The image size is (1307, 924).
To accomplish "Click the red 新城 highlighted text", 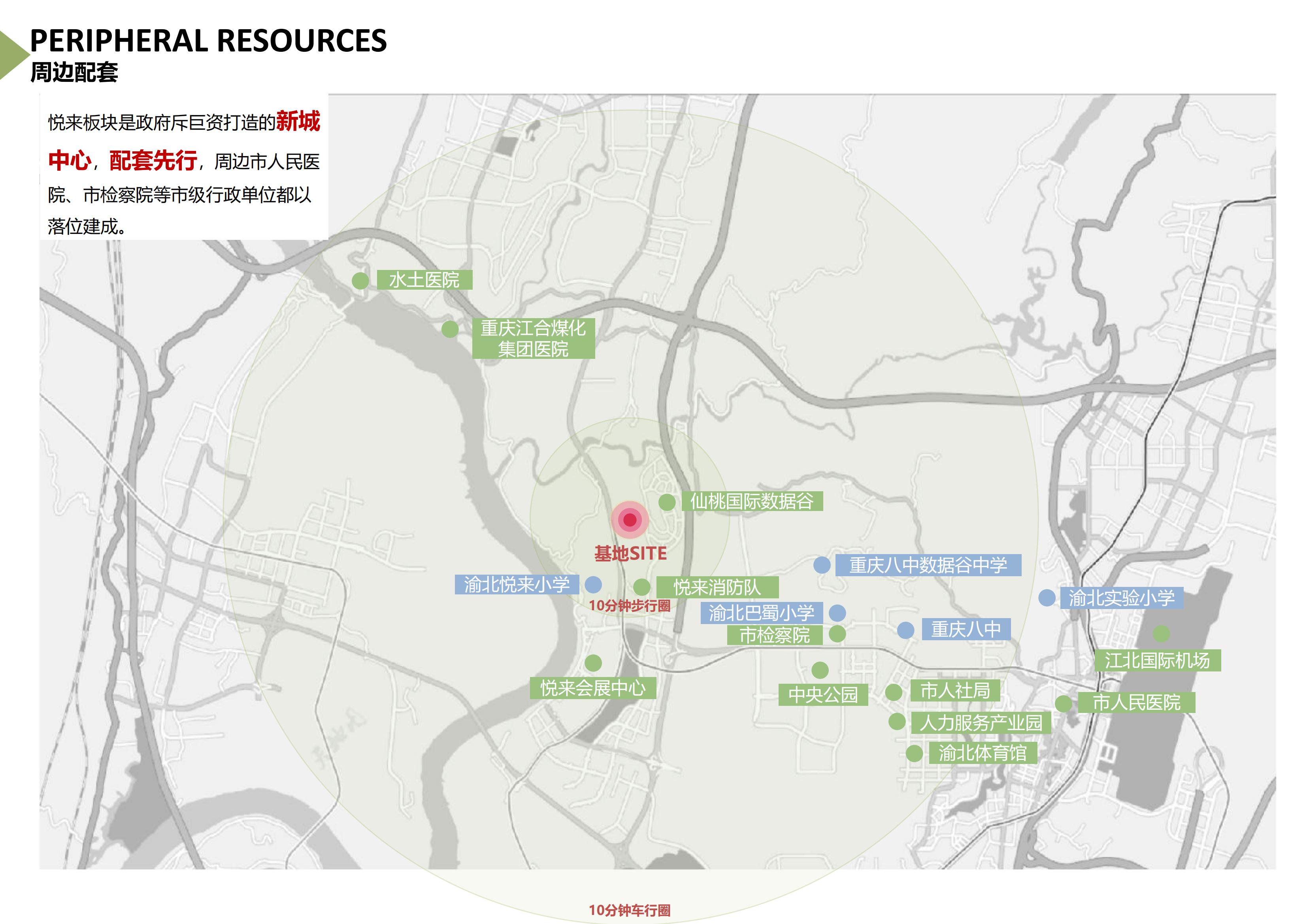I will (x=298, y=121).
